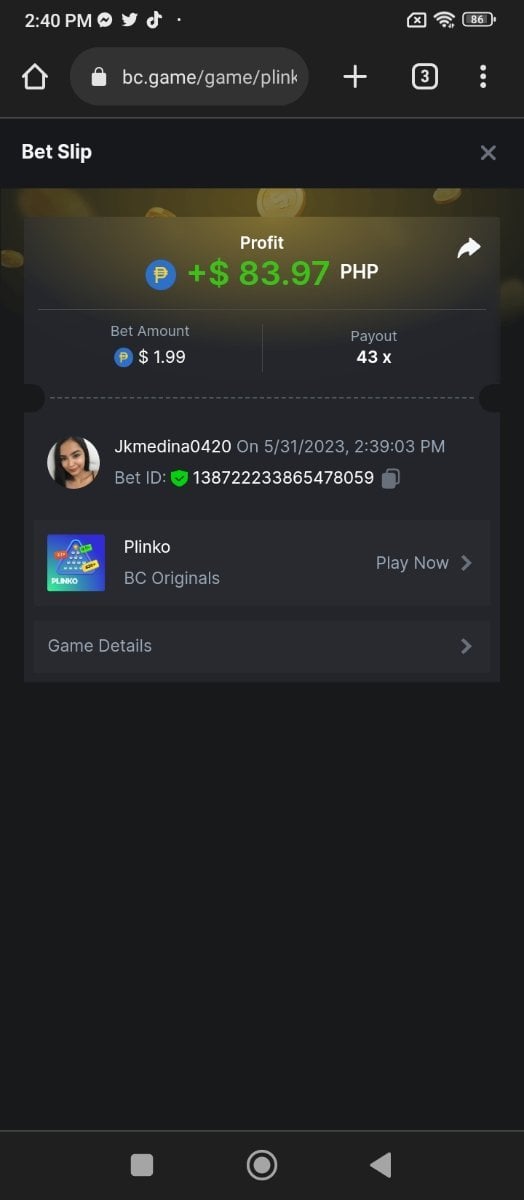Expand Game Details with the chevron
Screen dimensions: 524x1200
pos(466,646)
